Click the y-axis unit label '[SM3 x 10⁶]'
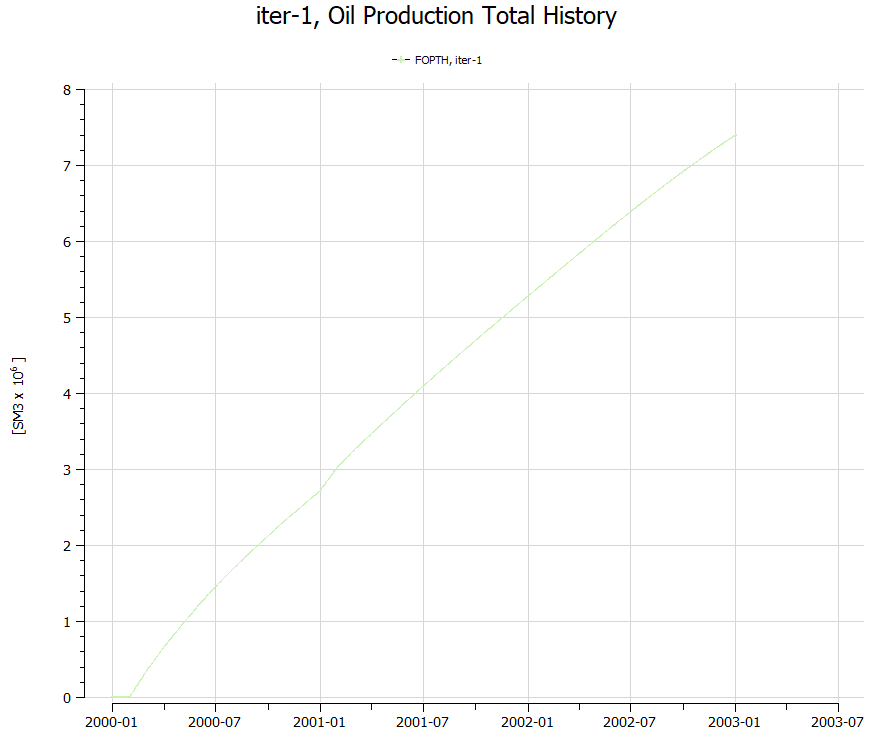This screenshot has width=892, height=755. click(x=19, y=396)
